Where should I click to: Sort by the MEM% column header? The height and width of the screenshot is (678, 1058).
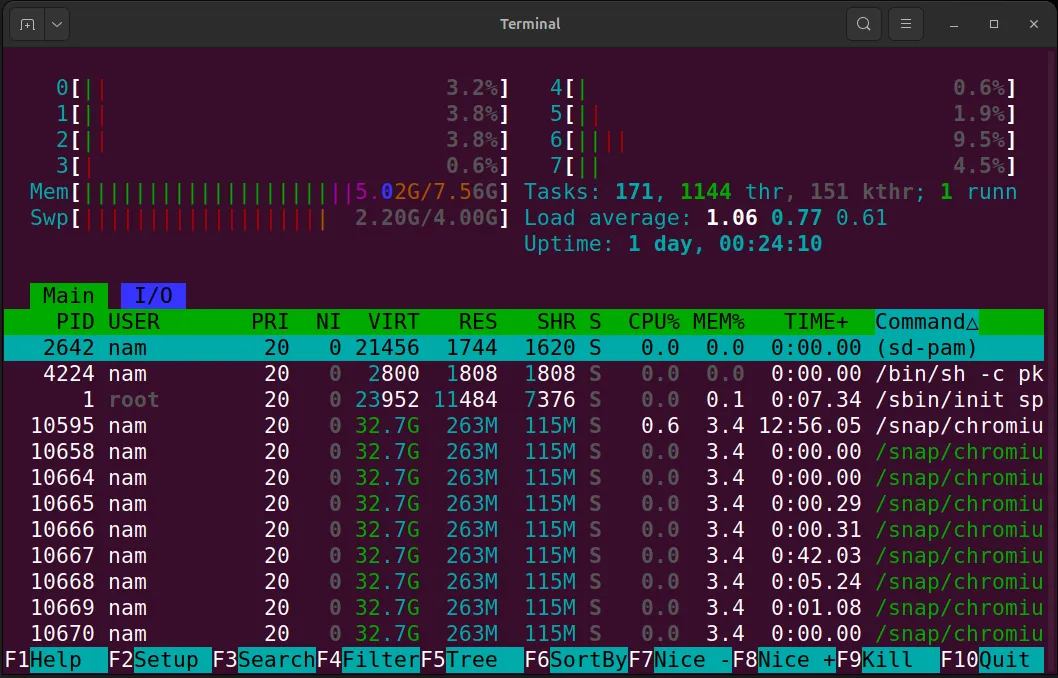pyautogui.click(x=719, y=322)
